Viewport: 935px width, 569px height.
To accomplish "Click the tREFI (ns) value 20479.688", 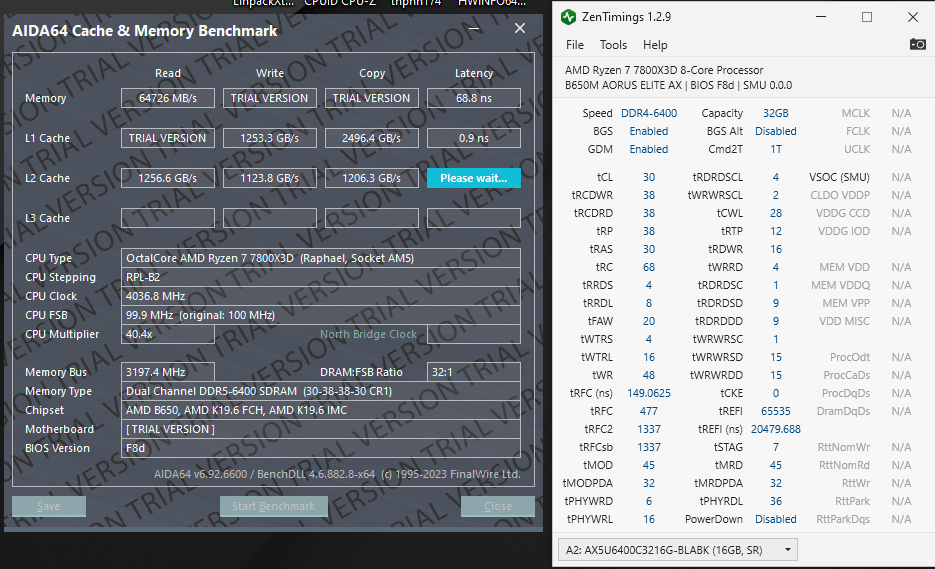I will tap(776, 429).
